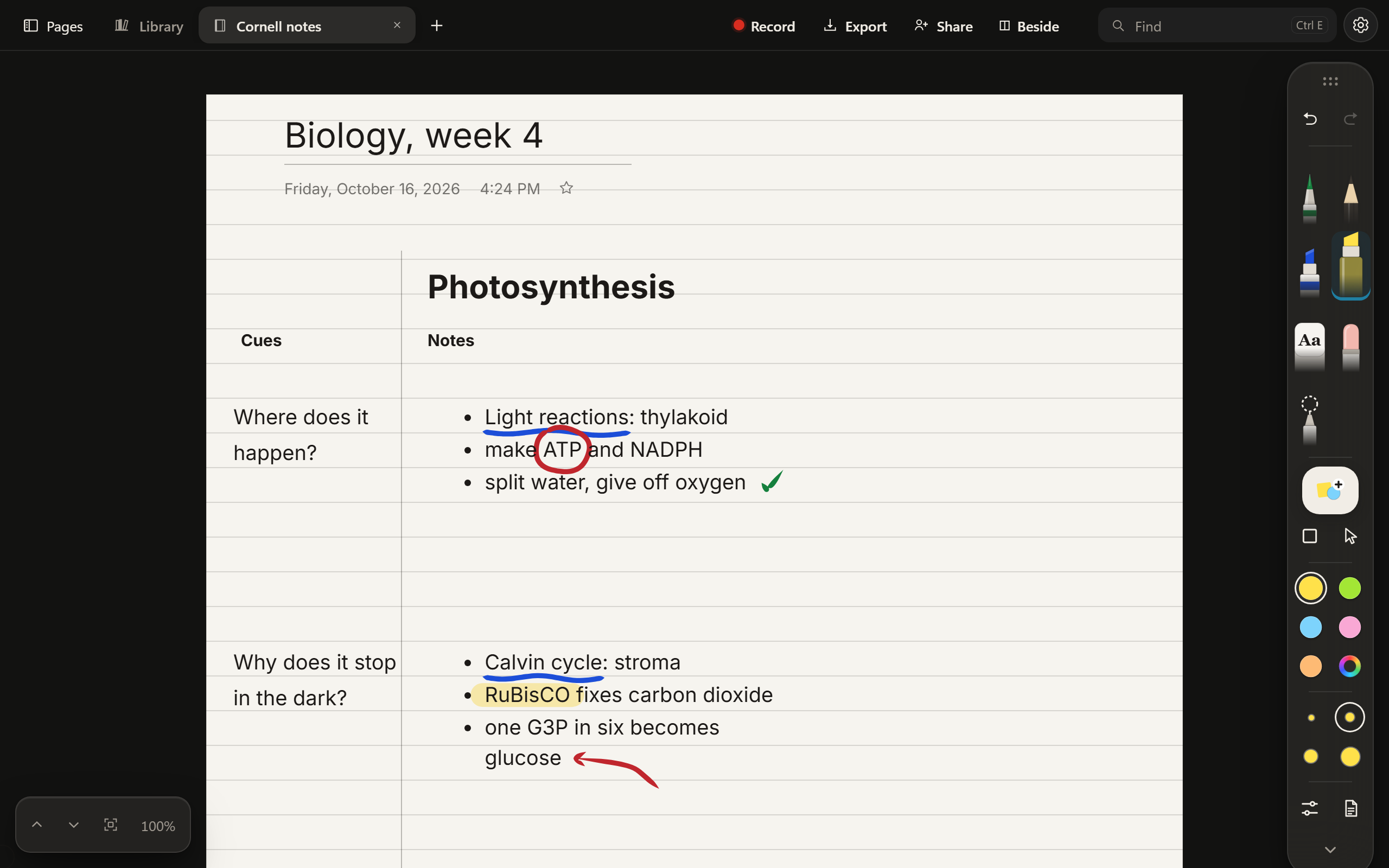Viewport: 1389px width, 868px height.
Task: Click the "Calvin cycle: stroma" bullet
Action: [583, 662]
